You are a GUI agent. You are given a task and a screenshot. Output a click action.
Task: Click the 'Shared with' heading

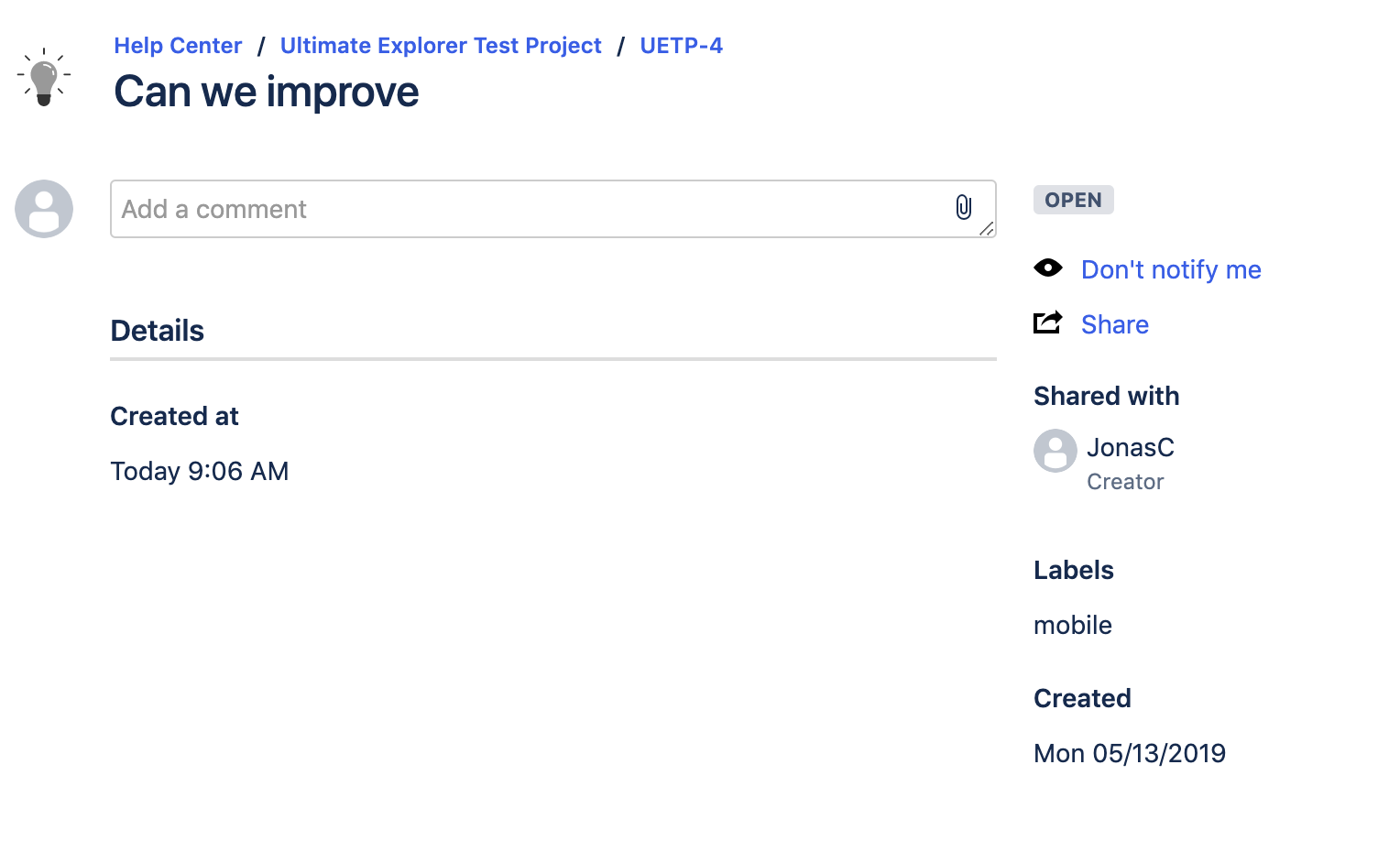click(x=1107, y=396)
